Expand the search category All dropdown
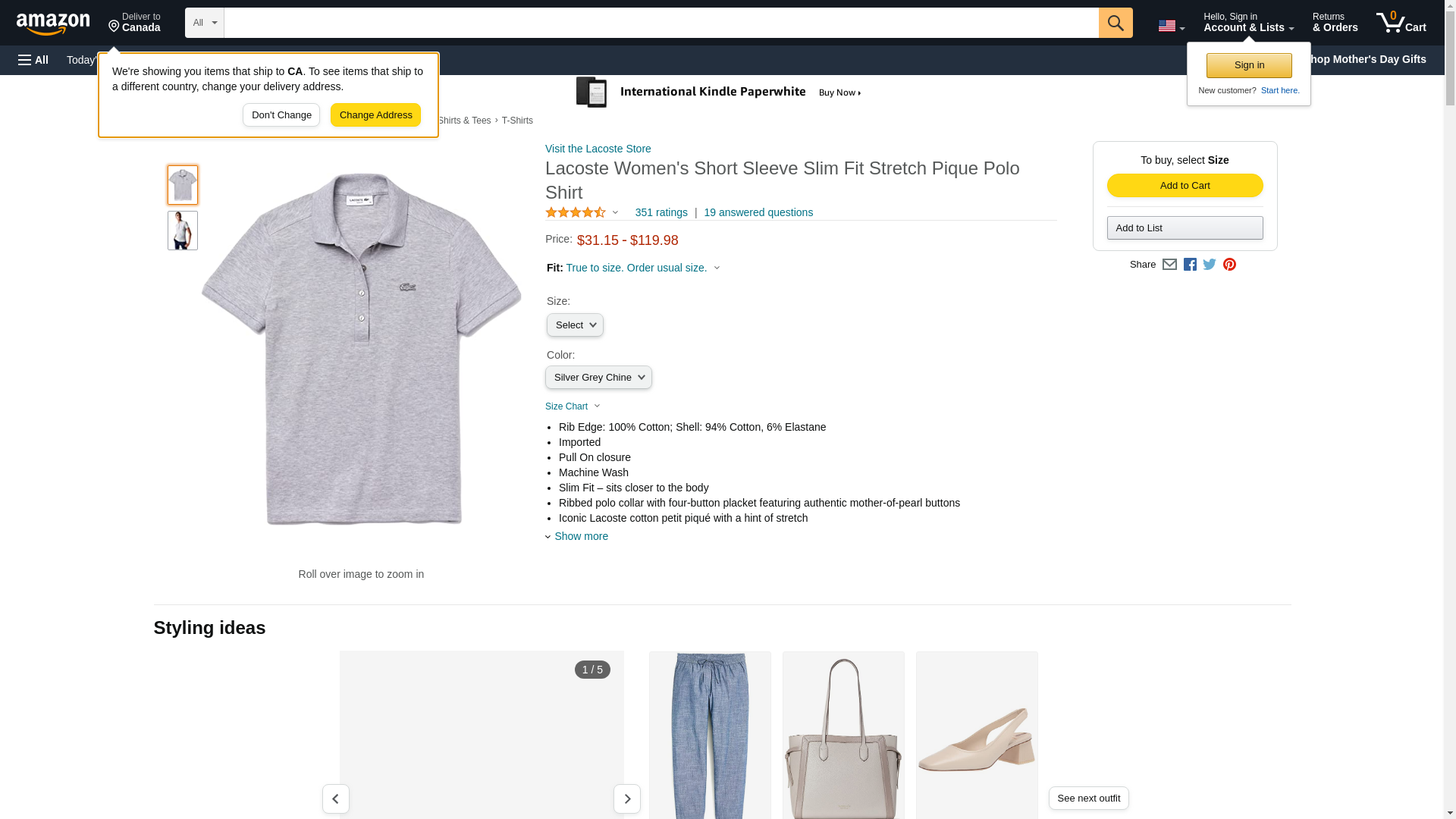Screen dimensions: 1456x819 point(205,23)
